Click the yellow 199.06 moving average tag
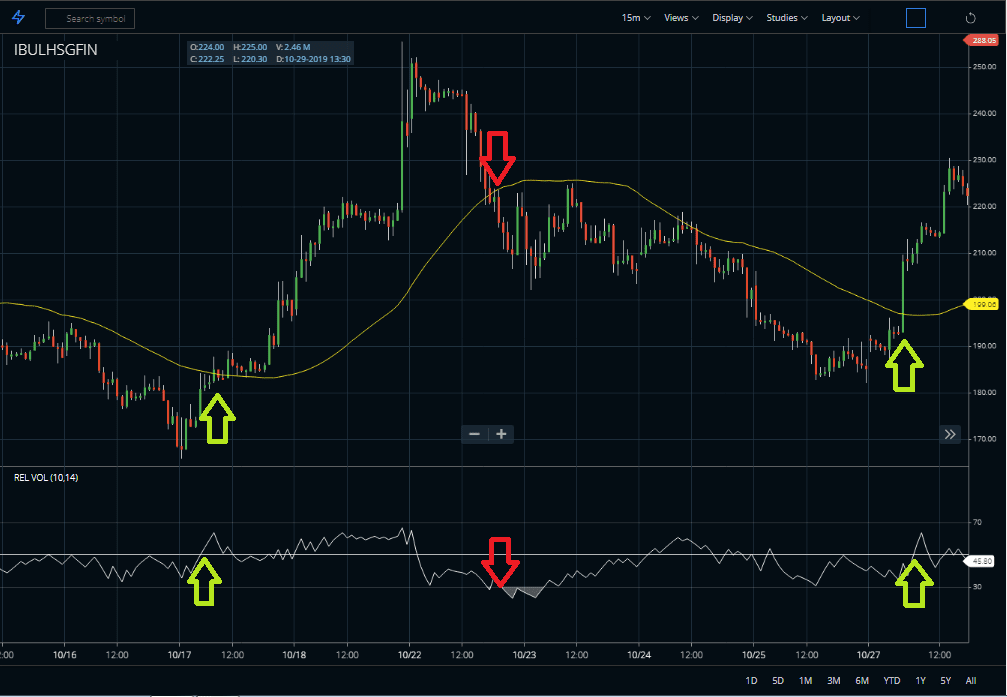Viewport: 1007px width, 697px height. point(983,304)
